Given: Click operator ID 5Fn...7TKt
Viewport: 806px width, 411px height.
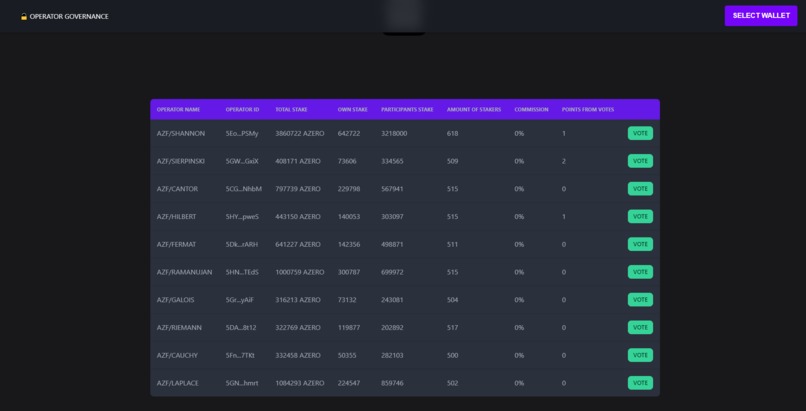Looking at the screenshot, I should pos(240,355).
